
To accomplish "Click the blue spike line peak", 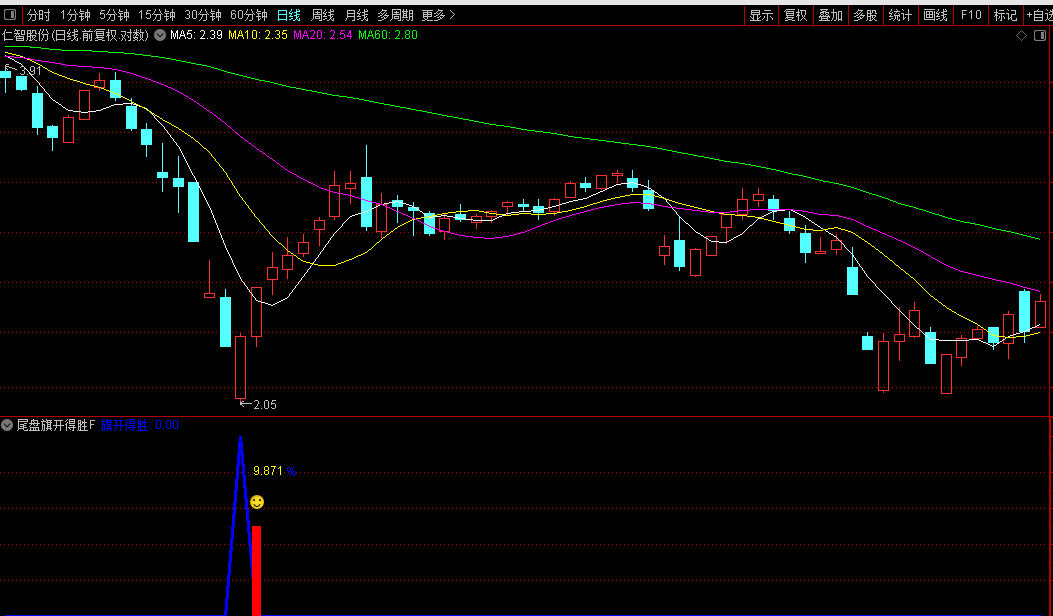I will click(x=240, y=439).
